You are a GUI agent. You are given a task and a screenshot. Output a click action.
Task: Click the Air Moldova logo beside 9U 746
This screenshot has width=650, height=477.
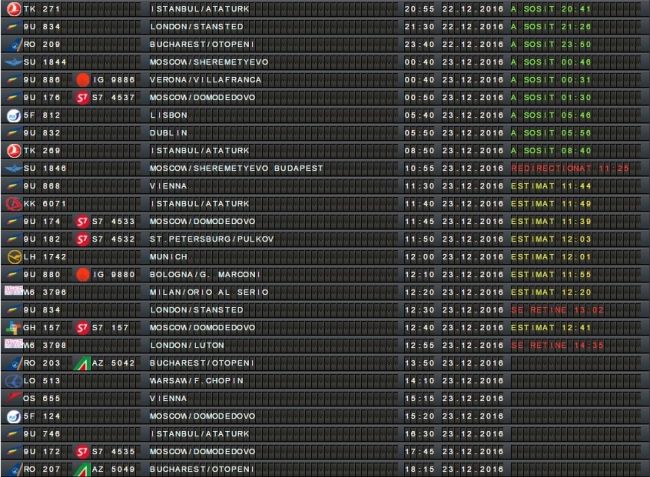pyautogui.click(x=14, y=434)
